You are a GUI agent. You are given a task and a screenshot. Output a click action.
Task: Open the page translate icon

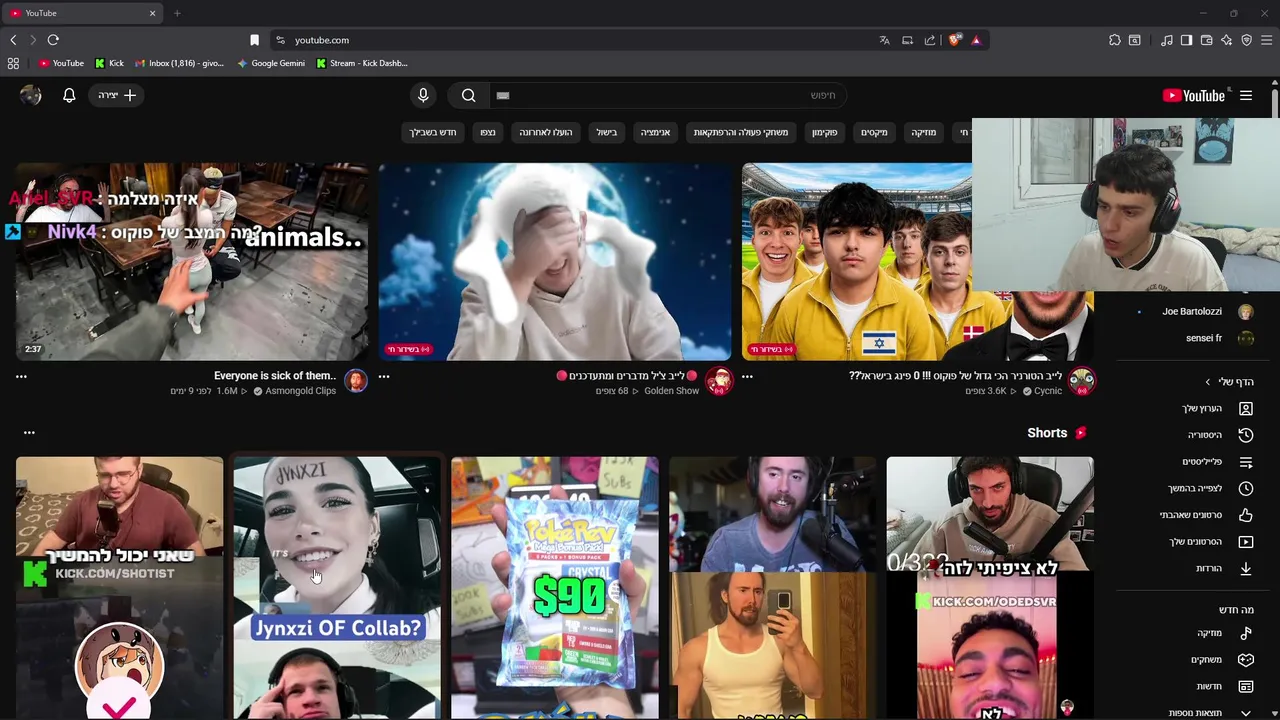884,40
